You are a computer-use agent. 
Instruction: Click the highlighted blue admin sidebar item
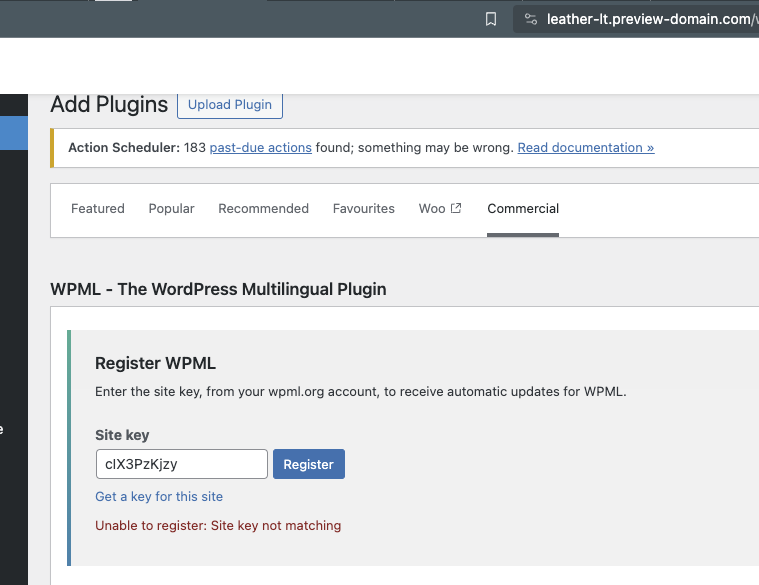pyautogui.click(x=14, y=133)
